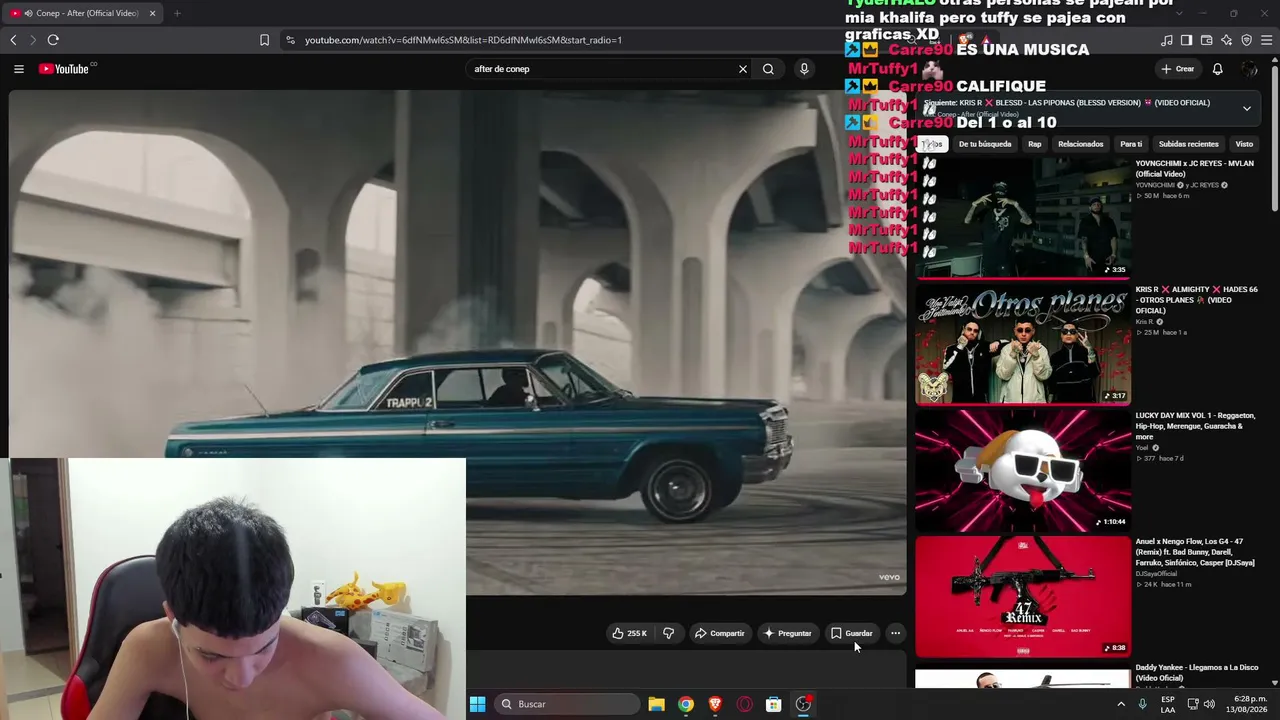Screen dimensions: 1280x720
Task: Select the "Rap" filter chip
Action: click(1035, 144)
